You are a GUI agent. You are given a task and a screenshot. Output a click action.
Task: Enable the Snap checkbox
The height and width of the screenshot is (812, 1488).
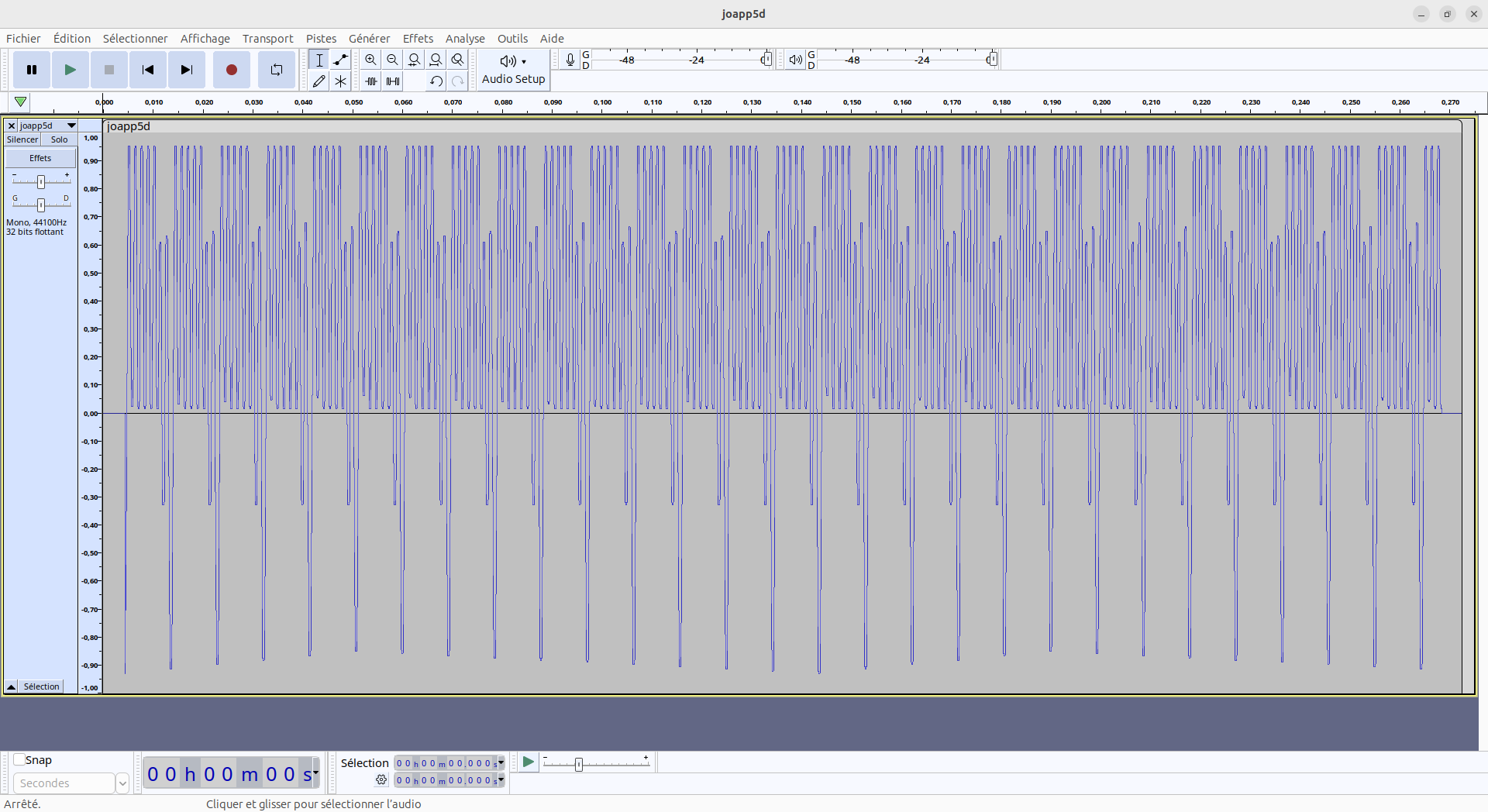coord(19,760)
